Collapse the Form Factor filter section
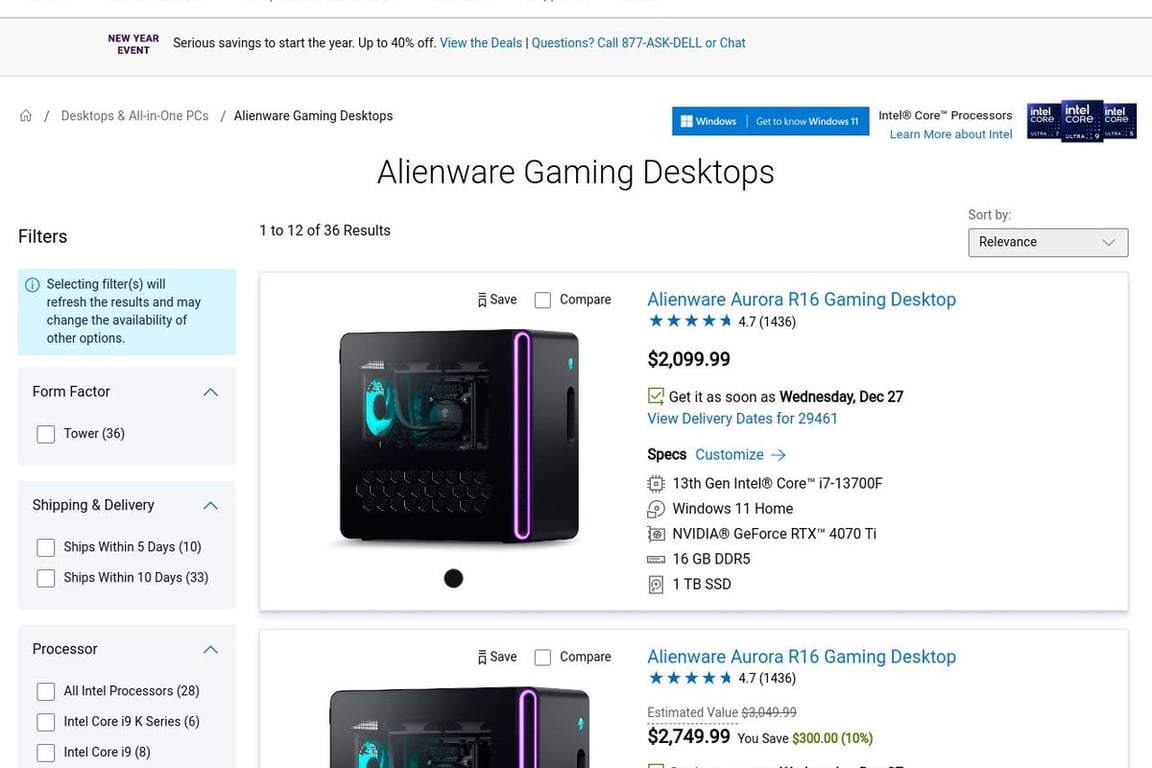The width and height of the screenshot is (1152, 768). pyautogui.click(x=210, y=392)
